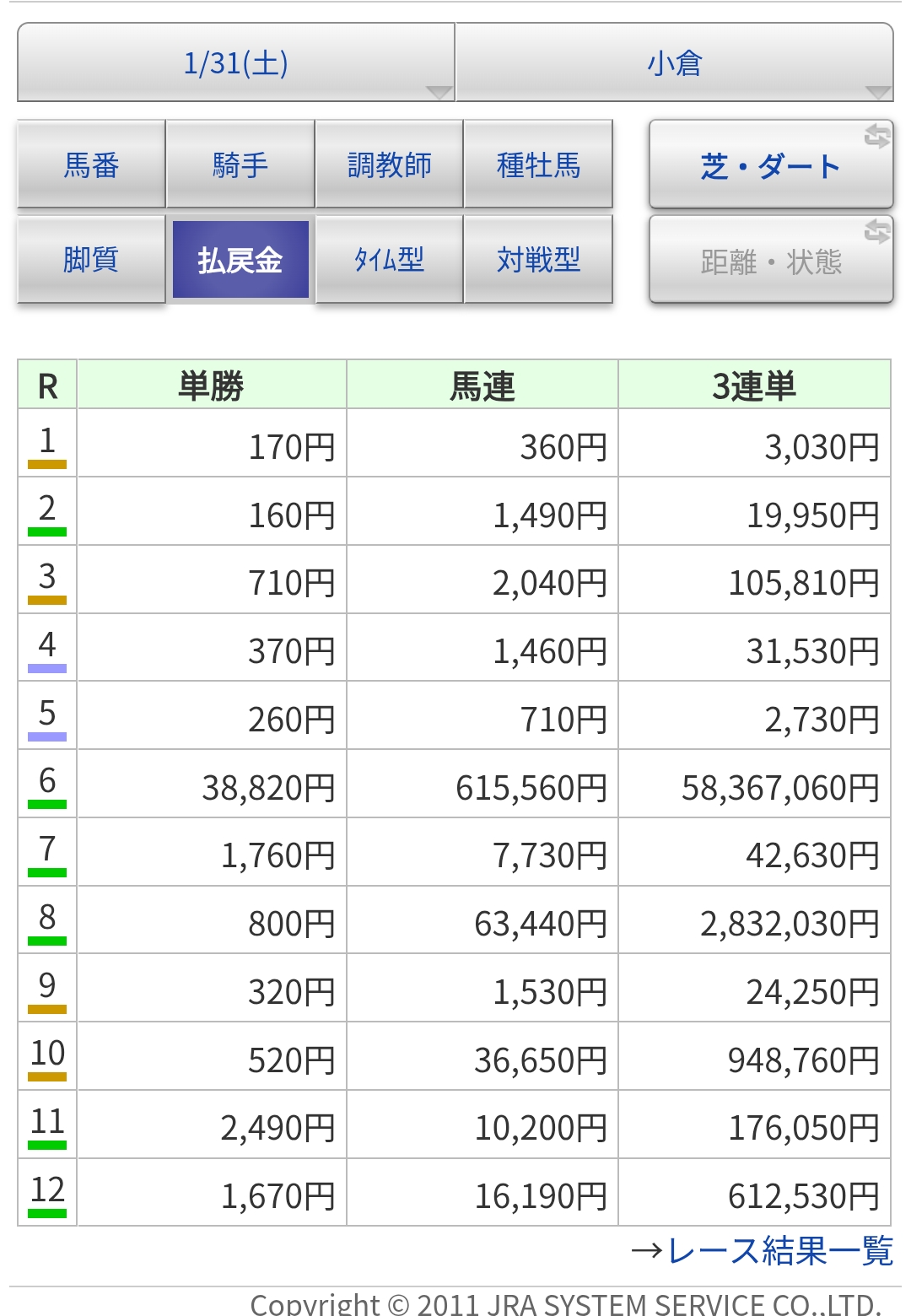Viewport: 911px width, 1316px height.
Task: Switch to the 馬番 tab
Action: pos(91,164)
